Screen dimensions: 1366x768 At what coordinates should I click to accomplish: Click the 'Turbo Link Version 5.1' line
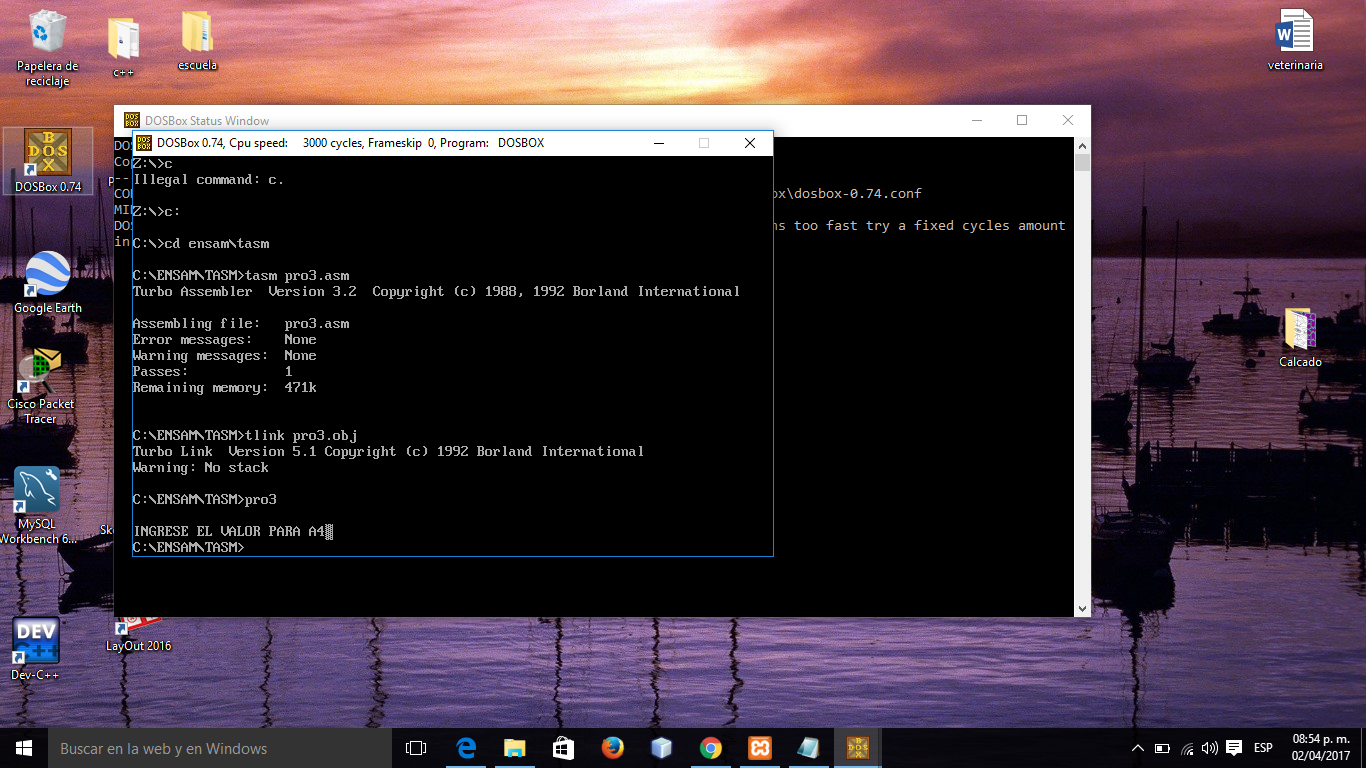click(x=389, y=452)
